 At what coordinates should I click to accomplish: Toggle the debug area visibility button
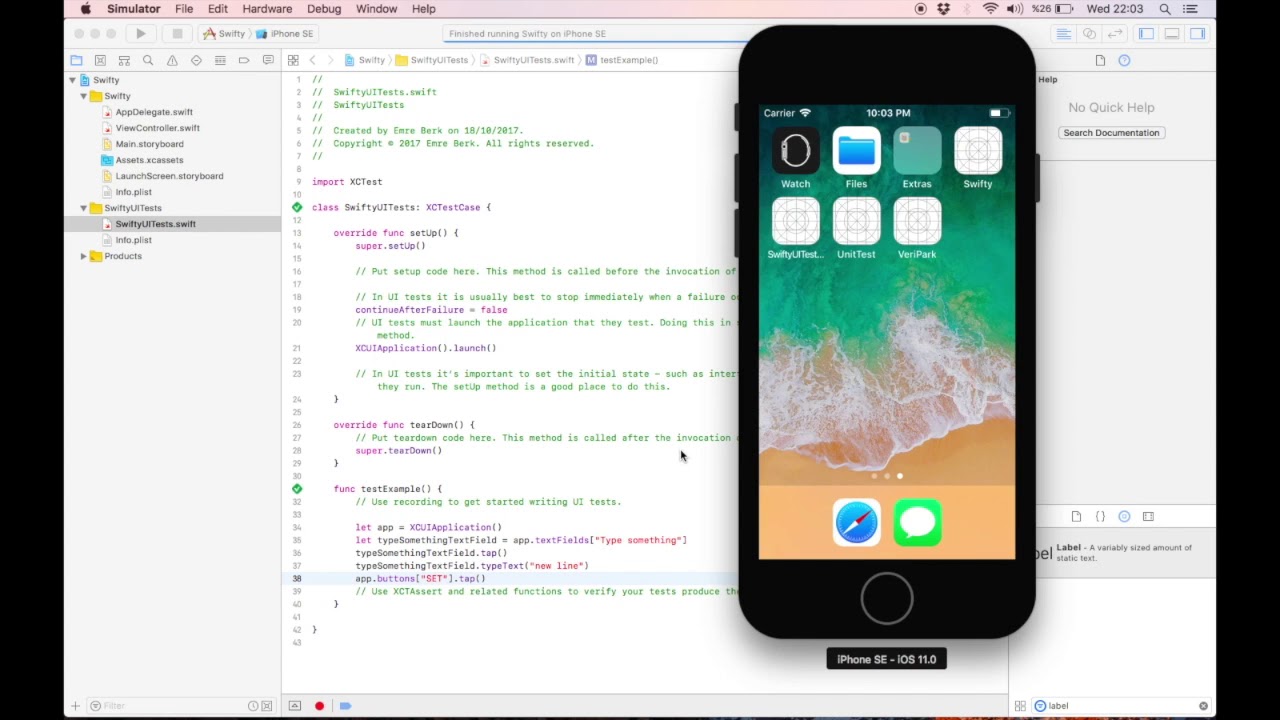point(295,706)
